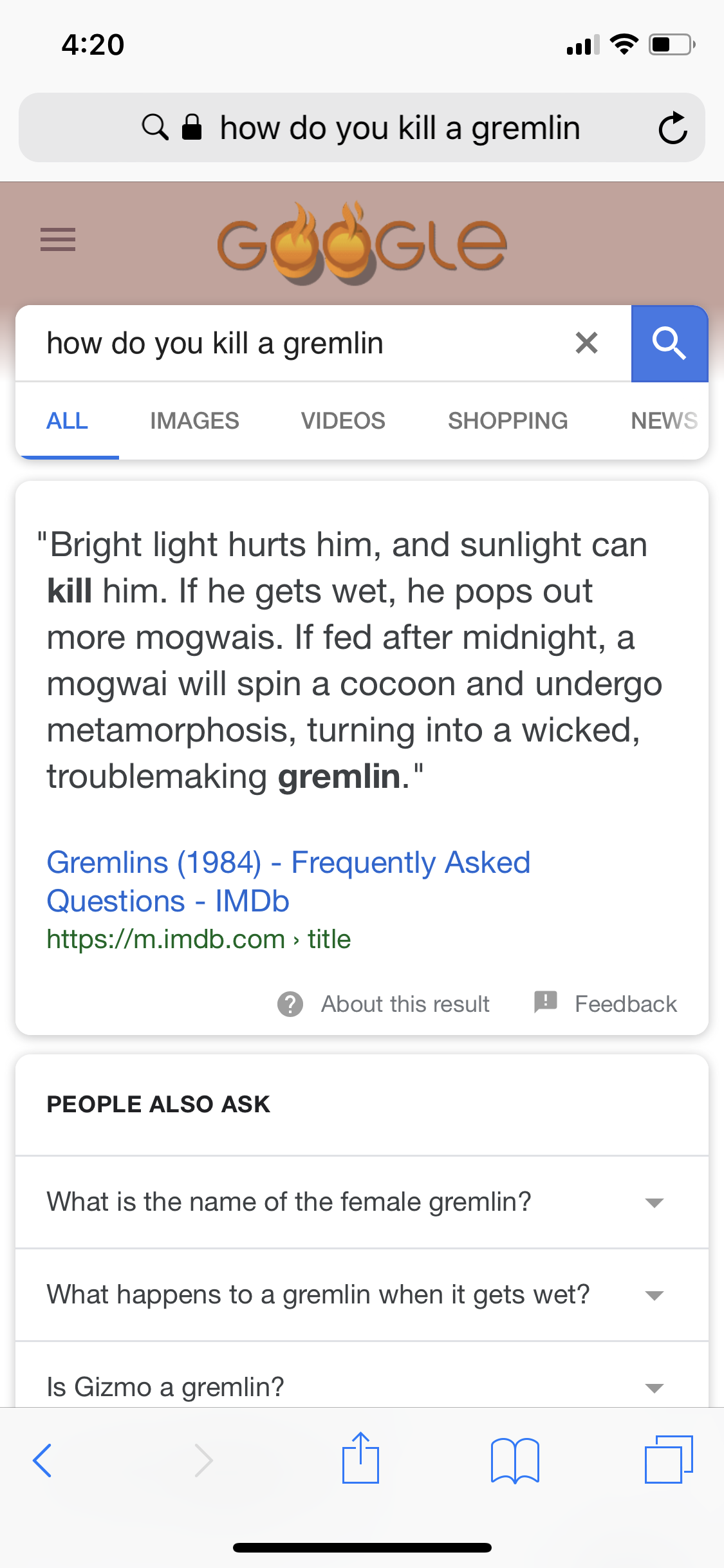The image size is (724, 1568).
Task: Open Safari bookmarks
Action: tap(515, 1461)
